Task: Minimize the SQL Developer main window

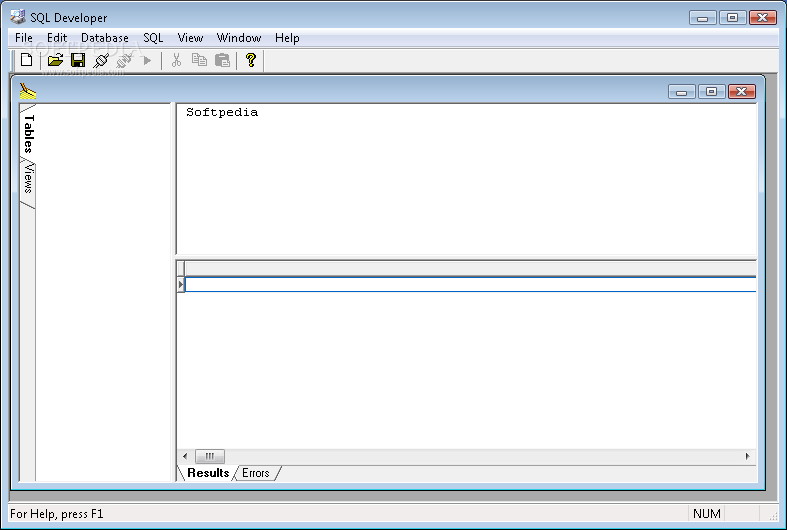Action: coord(703,18)
